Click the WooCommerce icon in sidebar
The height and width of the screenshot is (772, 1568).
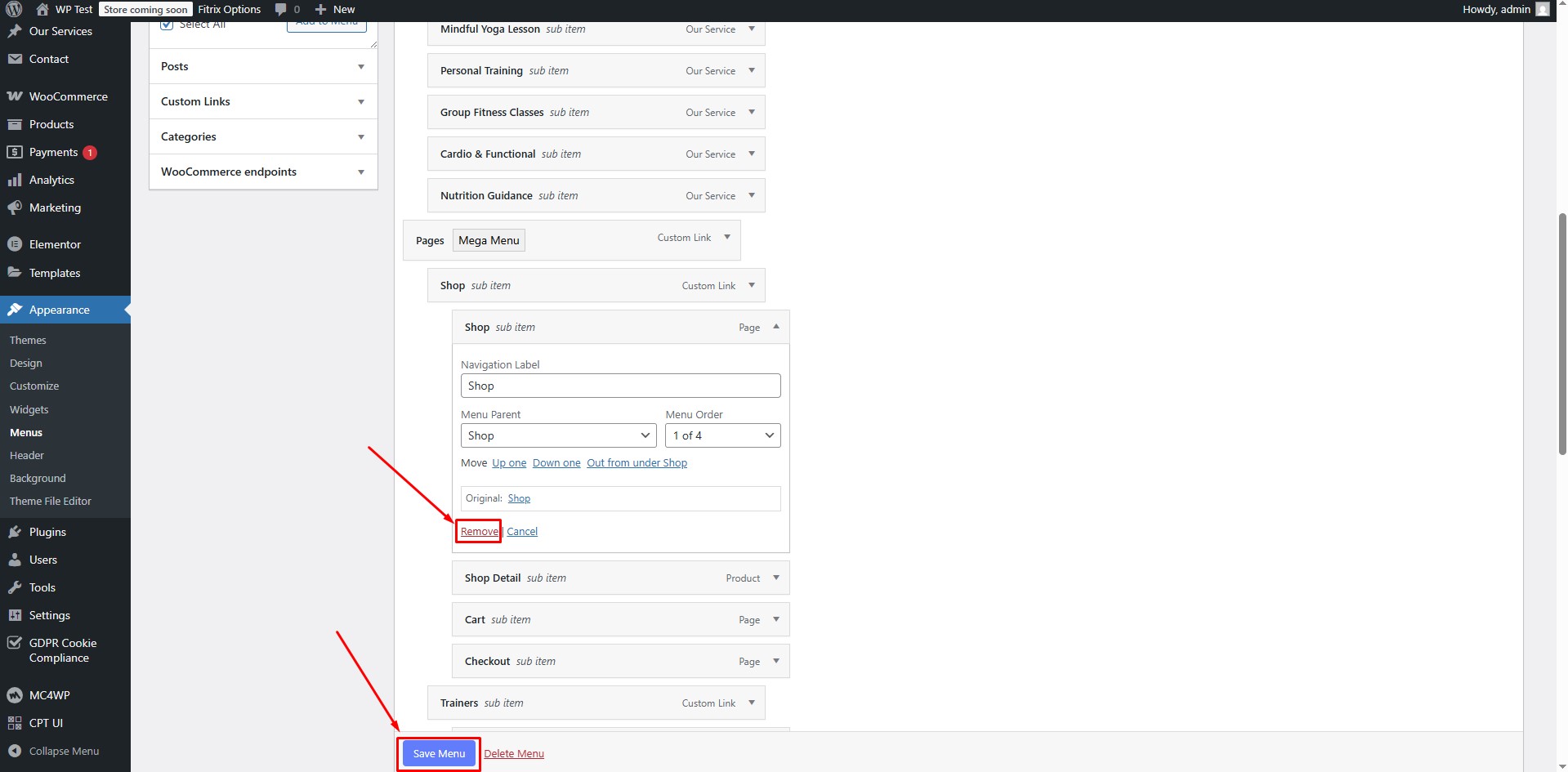15,96
